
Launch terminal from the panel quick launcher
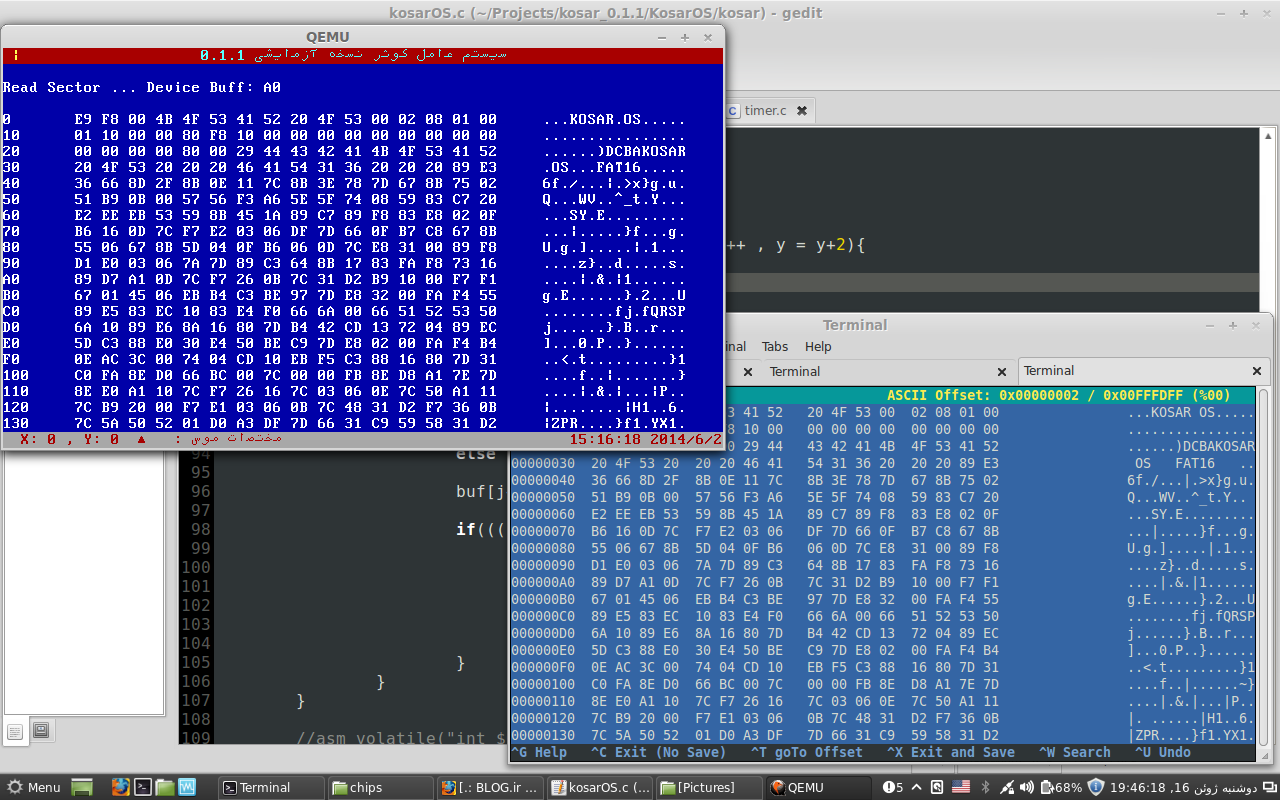(x=143, y=787)
